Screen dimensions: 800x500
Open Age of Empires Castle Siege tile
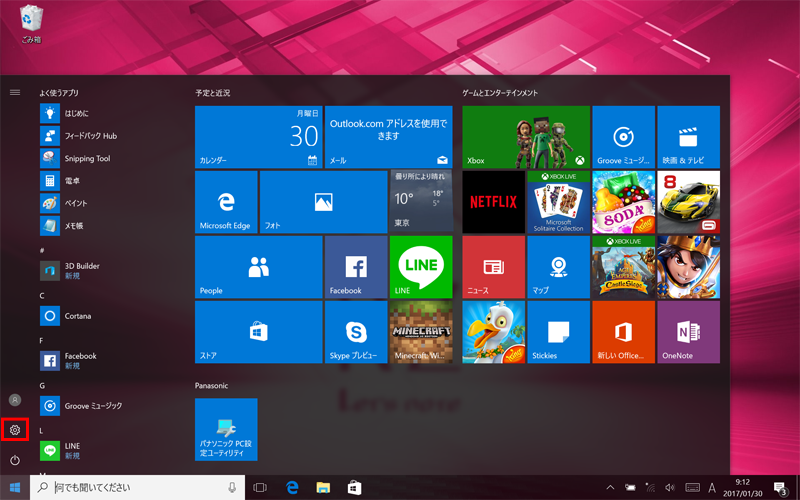click(623, 267)
